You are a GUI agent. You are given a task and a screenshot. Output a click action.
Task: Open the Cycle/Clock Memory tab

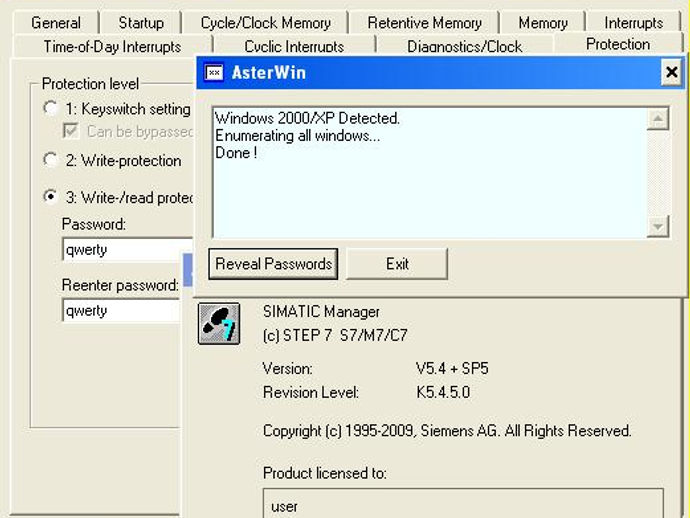[265, 22]
